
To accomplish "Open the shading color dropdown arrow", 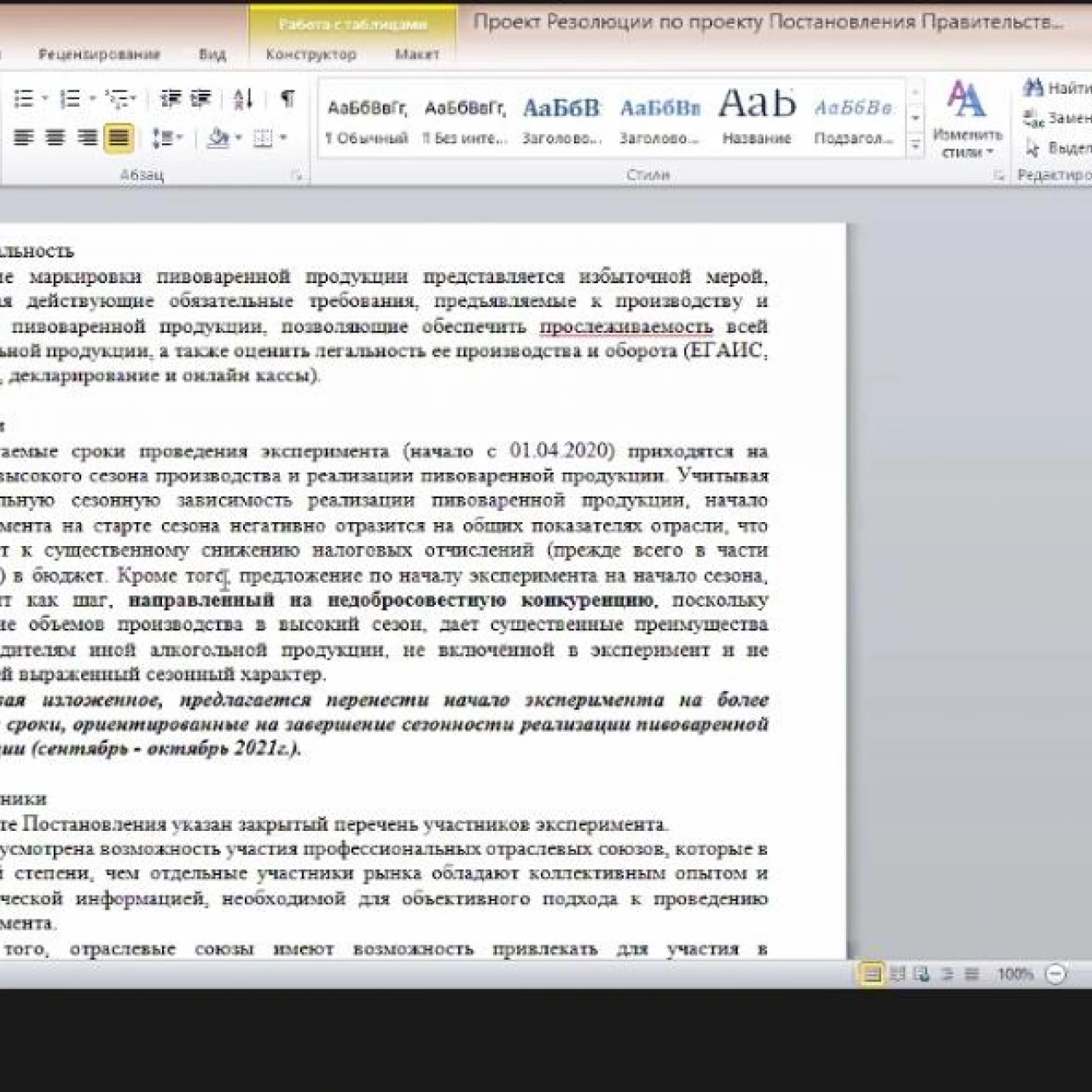I will click(x=238, y=137).
